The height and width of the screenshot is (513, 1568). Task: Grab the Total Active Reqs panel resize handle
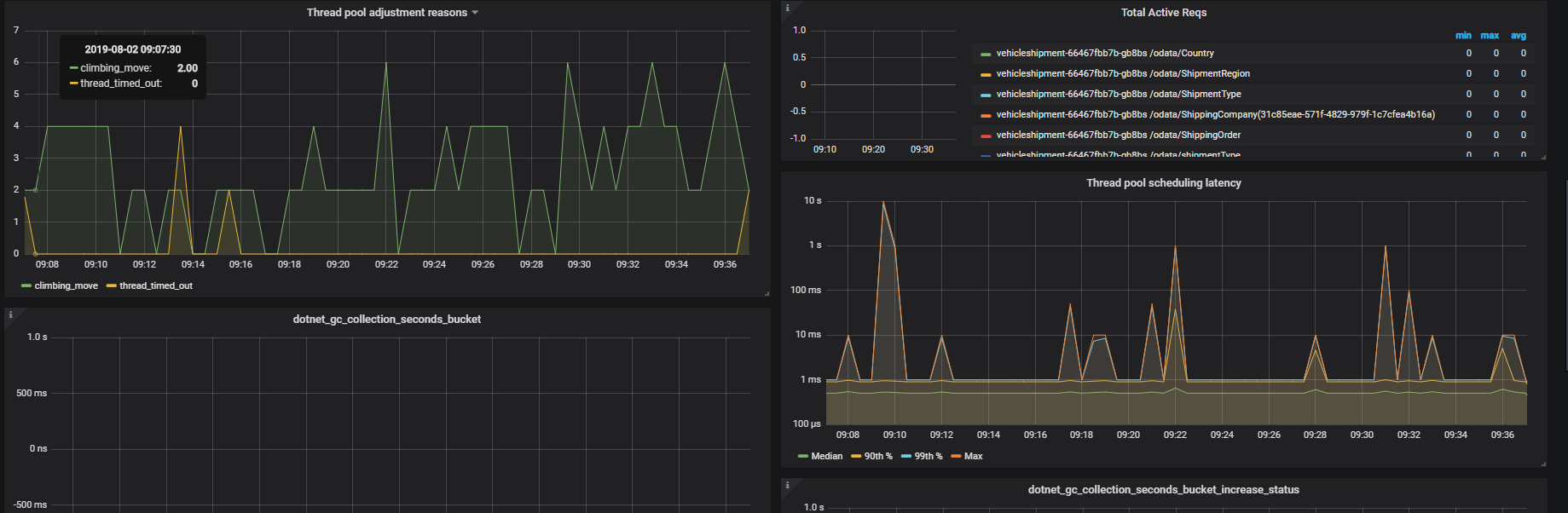point(1543,157)
